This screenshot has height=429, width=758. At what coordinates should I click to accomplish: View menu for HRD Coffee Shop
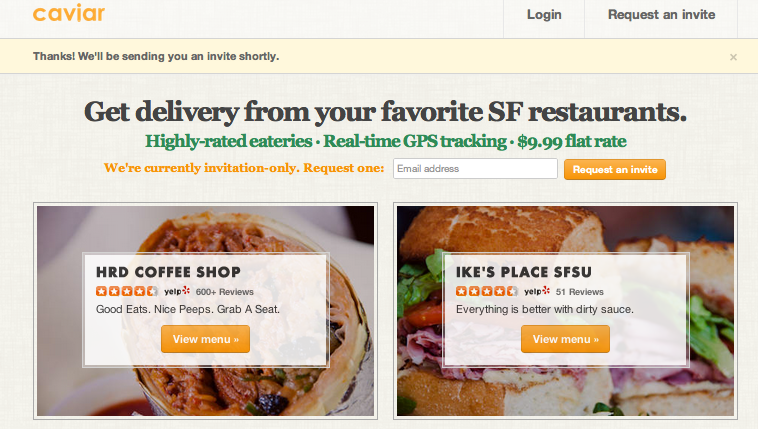pos(205,339)
